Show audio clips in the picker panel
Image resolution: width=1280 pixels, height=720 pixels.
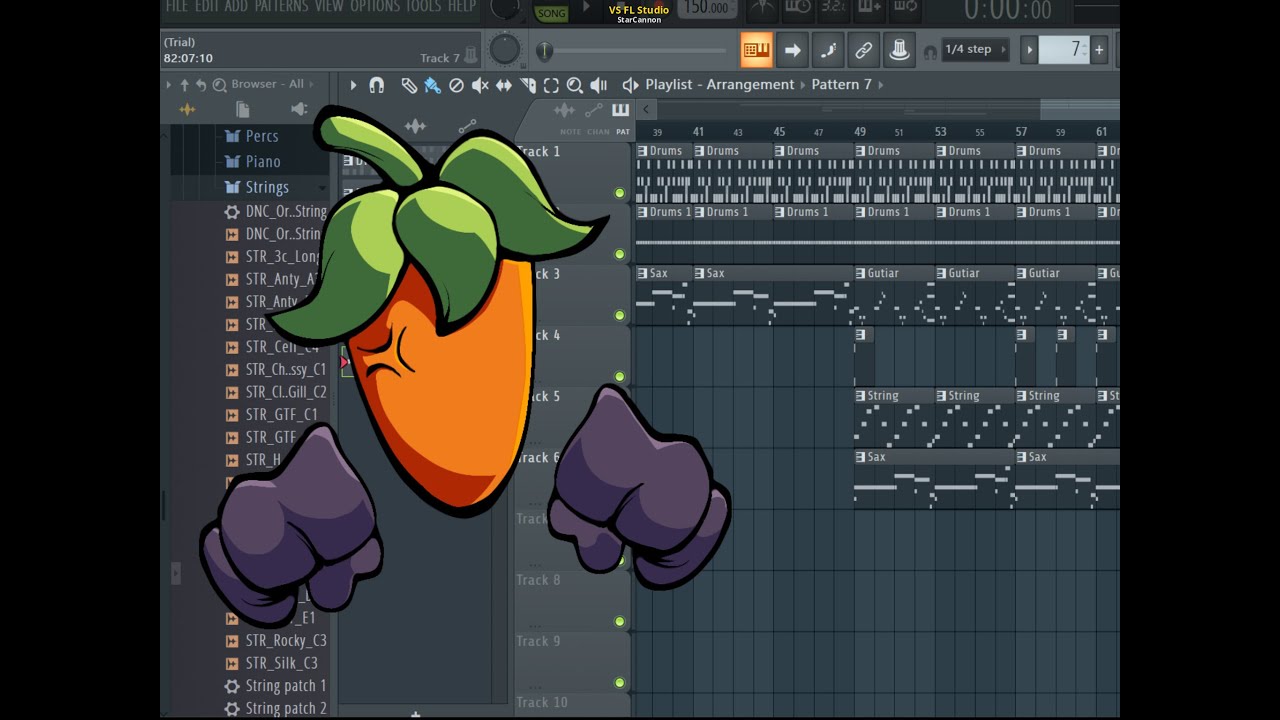click(415, 126)
